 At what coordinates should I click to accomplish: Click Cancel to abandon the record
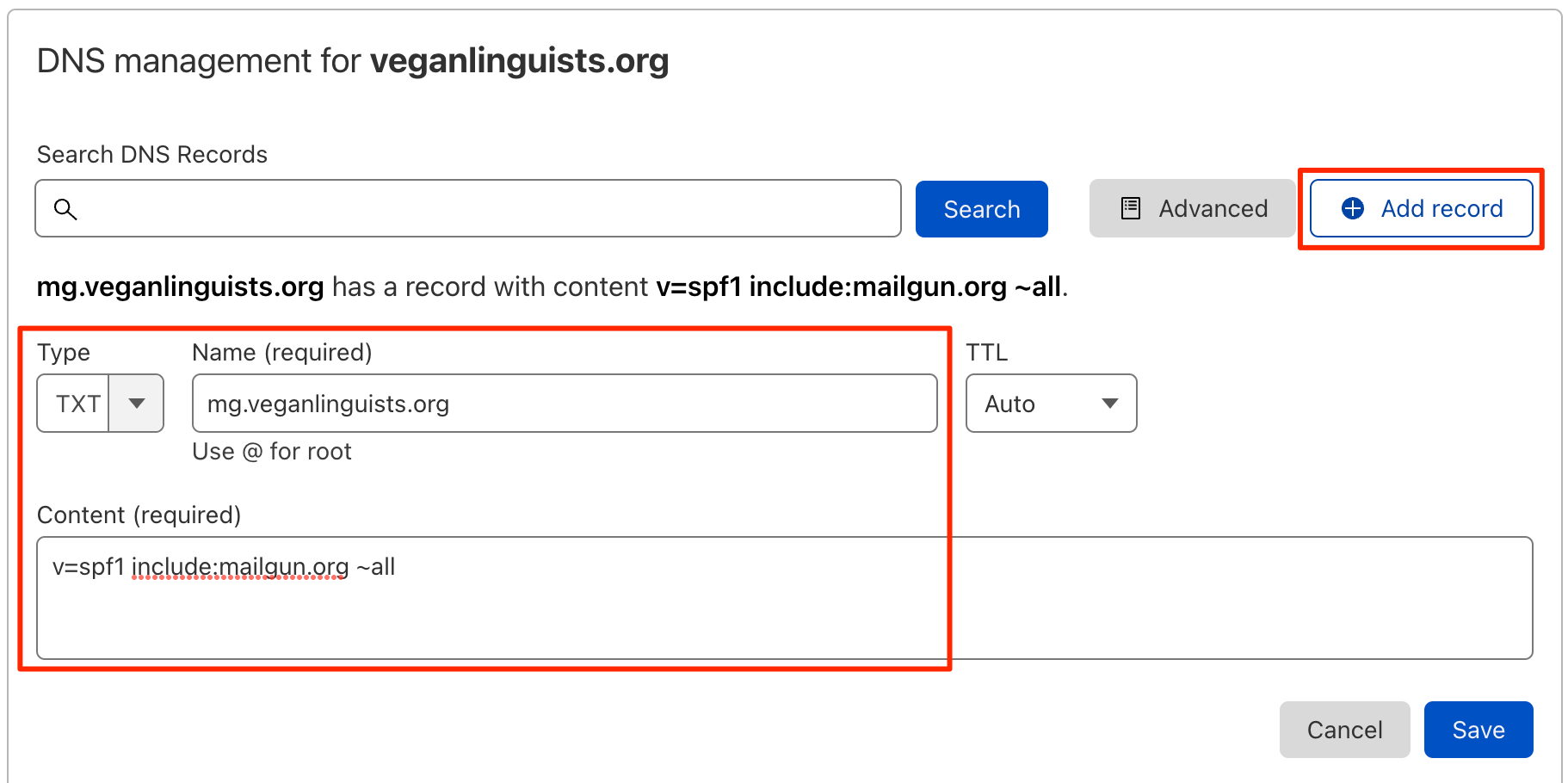(x=1344, y=729)
